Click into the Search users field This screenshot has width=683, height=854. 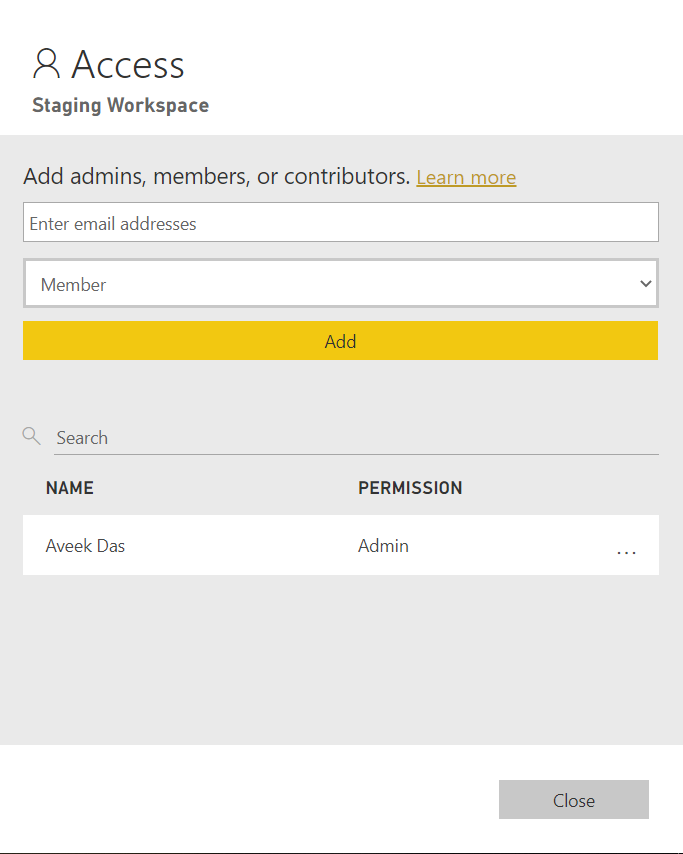[x=355, y=438]
